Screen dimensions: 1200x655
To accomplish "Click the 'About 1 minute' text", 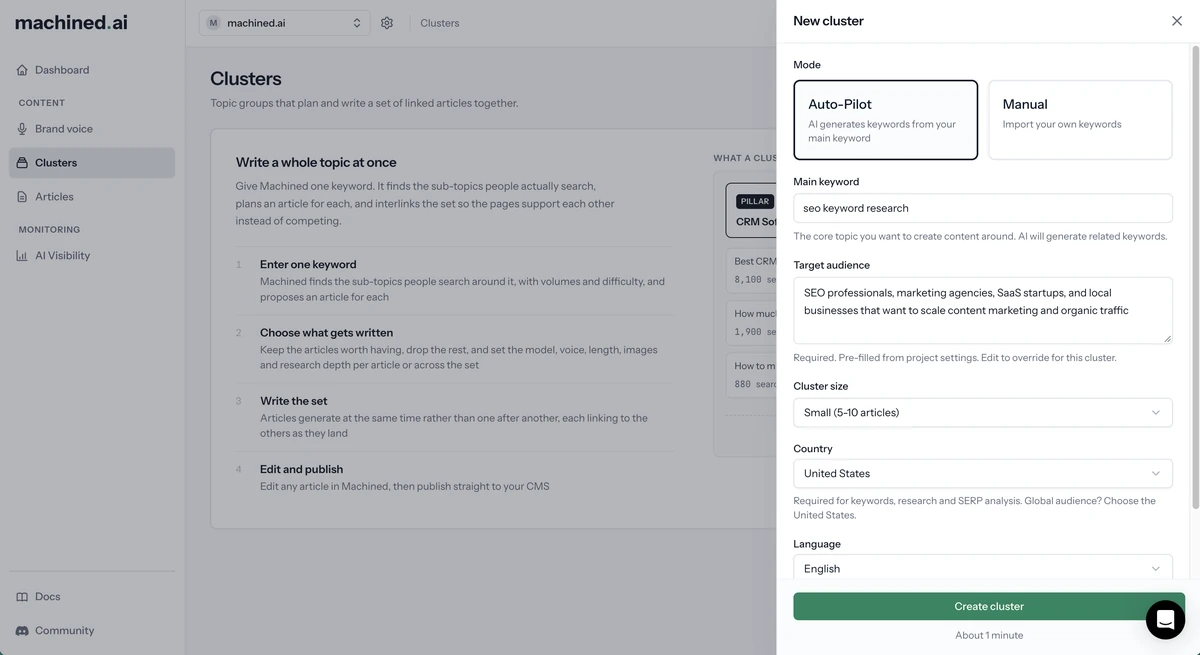I will point(989,635).
